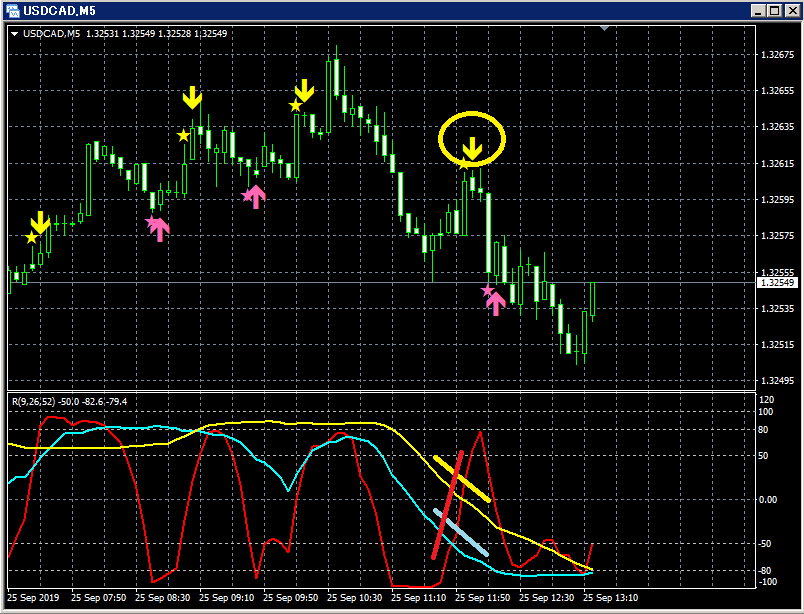Click the yellow down arrow inside the yellow circle

[x=472, y=148]
